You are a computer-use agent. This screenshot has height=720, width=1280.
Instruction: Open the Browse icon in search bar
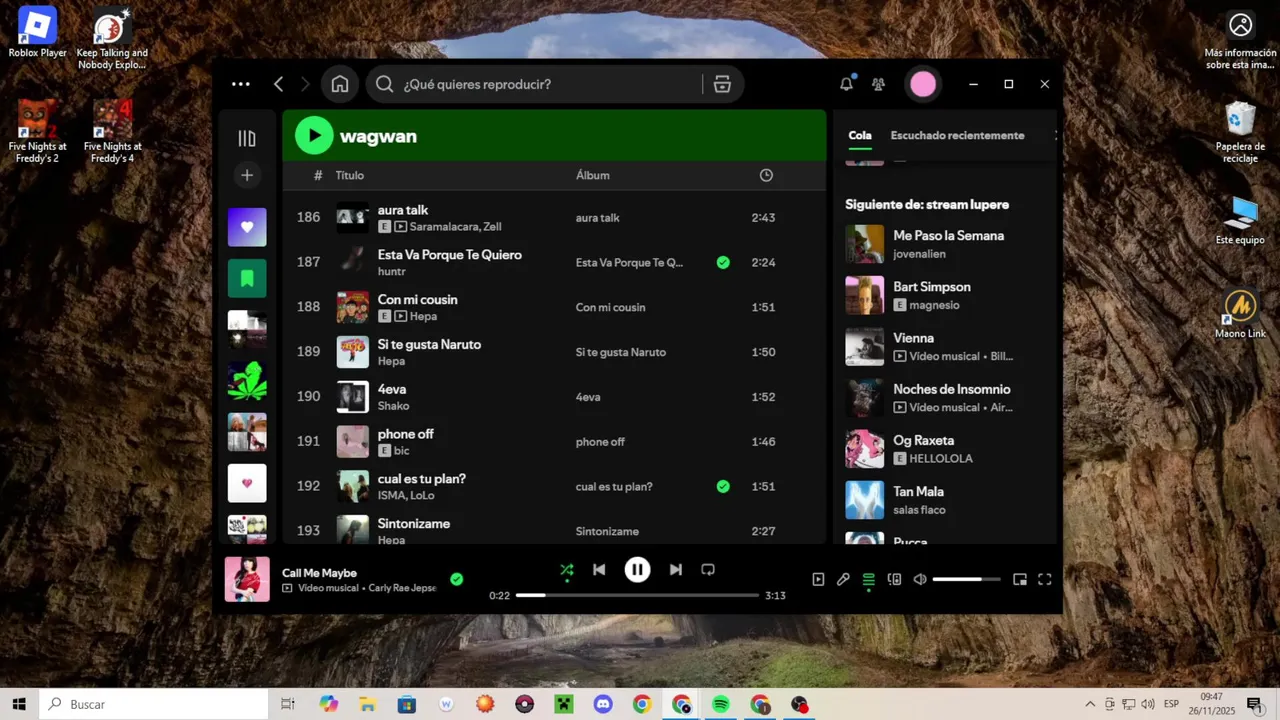(x=722, y=84)
